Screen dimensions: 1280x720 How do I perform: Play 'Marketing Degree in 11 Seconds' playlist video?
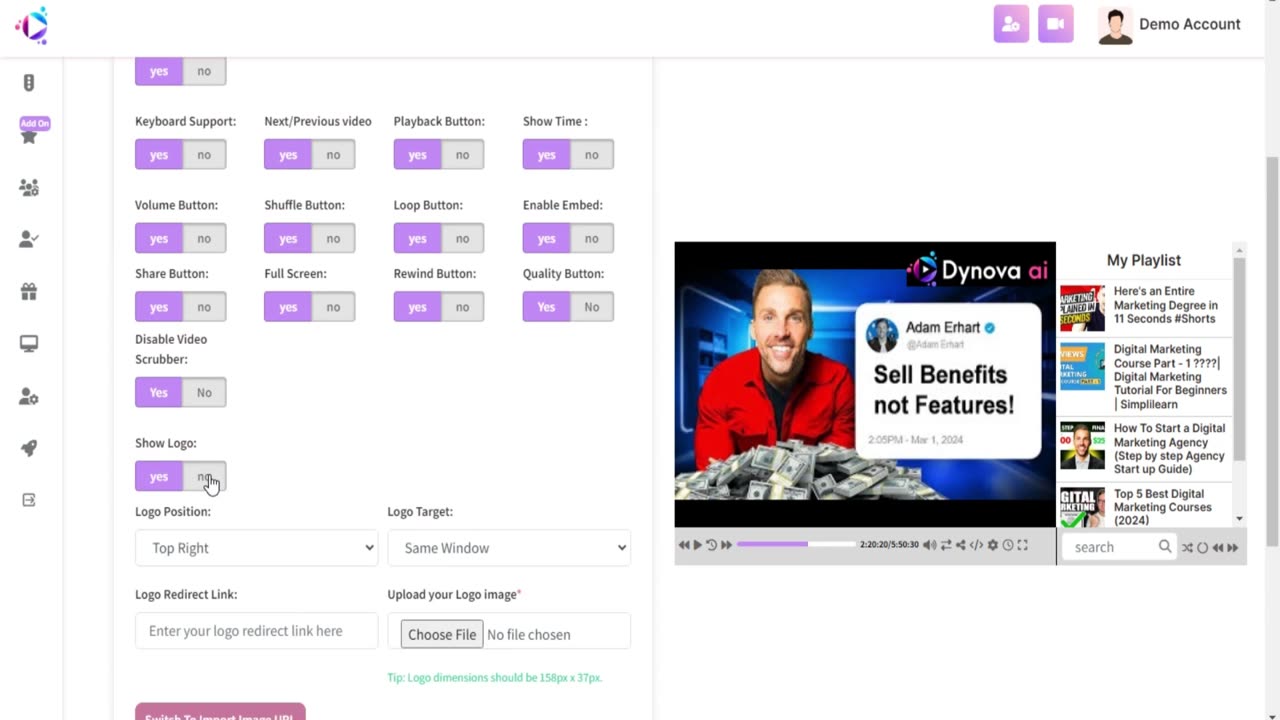coord(1144,306)
